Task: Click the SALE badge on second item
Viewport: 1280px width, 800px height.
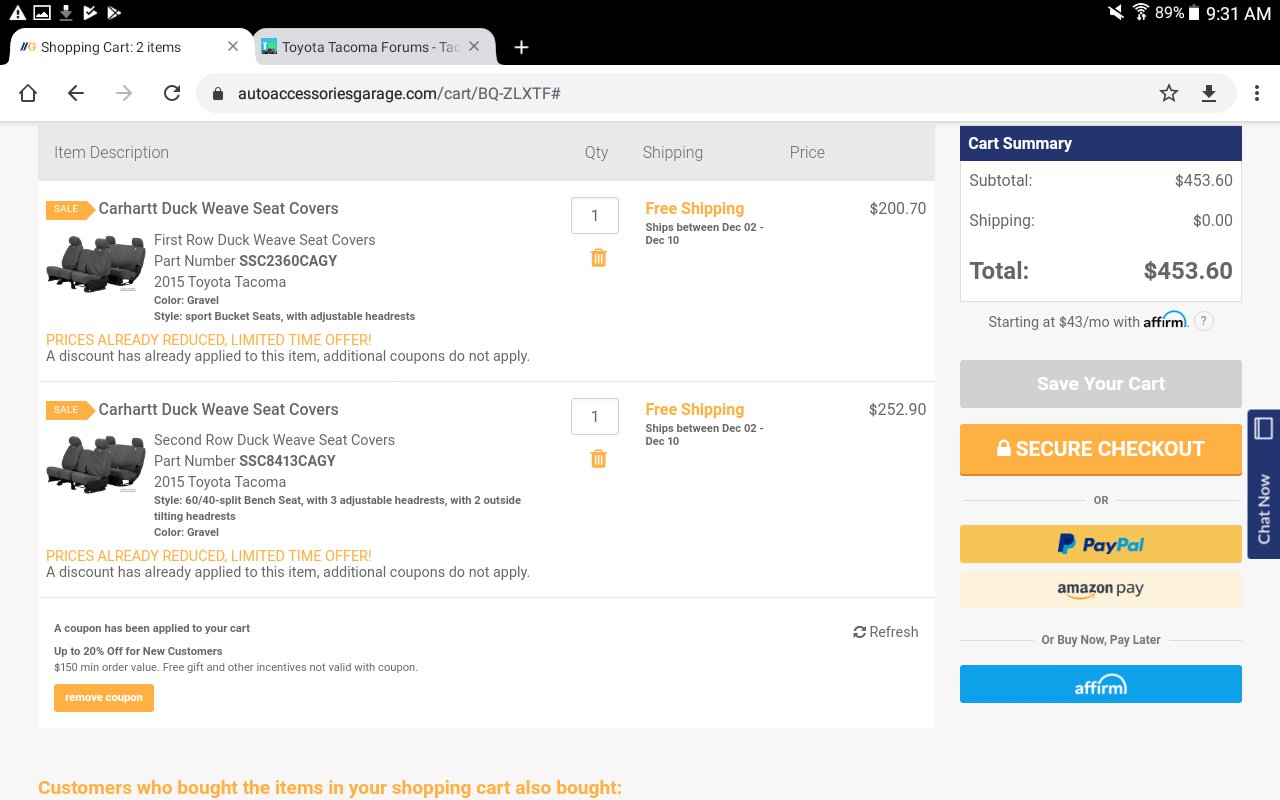Action: point(69,410)
